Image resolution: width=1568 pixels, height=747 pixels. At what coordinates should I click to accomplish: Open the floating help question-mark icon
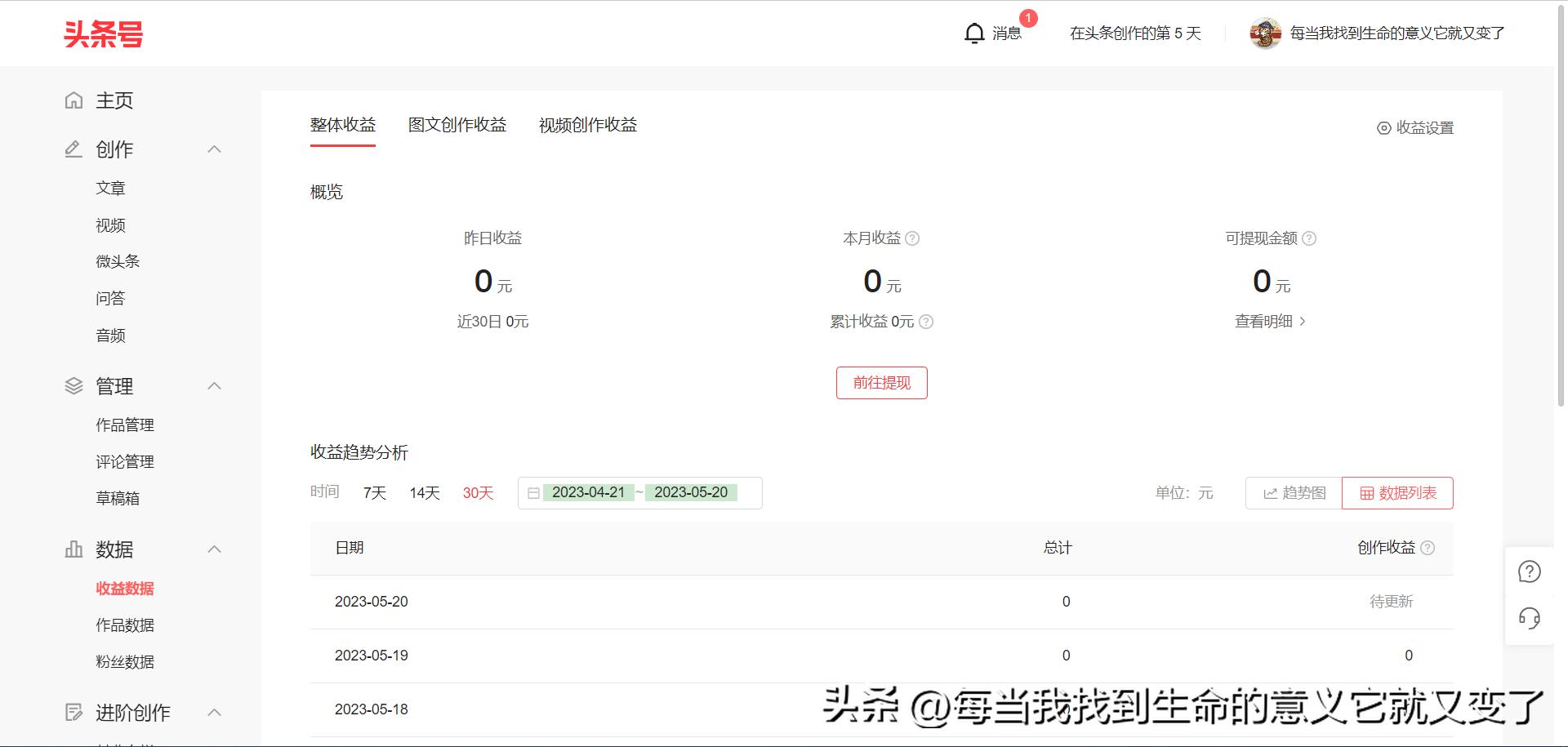click(x=1529, y=571)
